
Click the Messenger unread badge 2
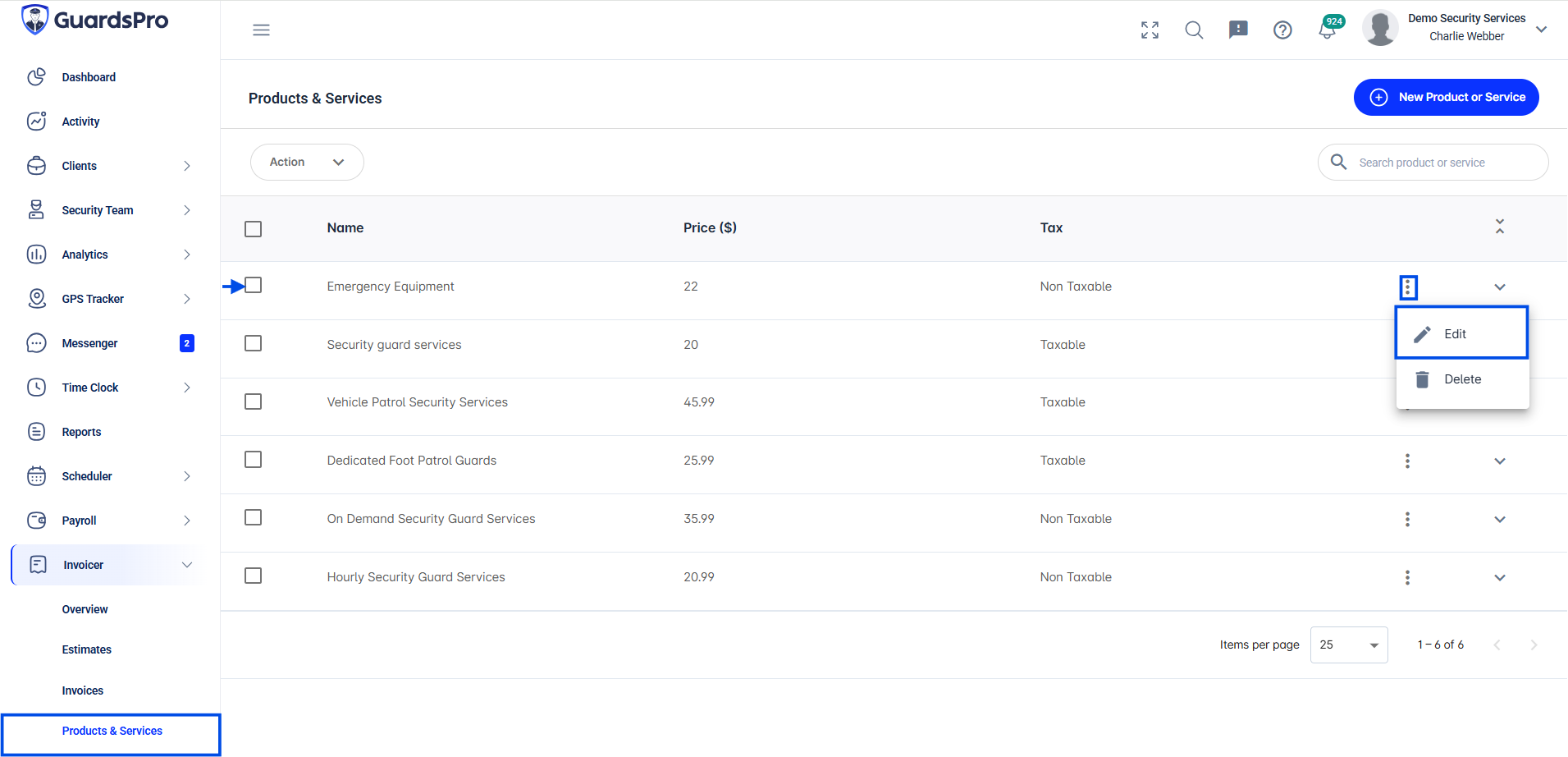(187, 343)
